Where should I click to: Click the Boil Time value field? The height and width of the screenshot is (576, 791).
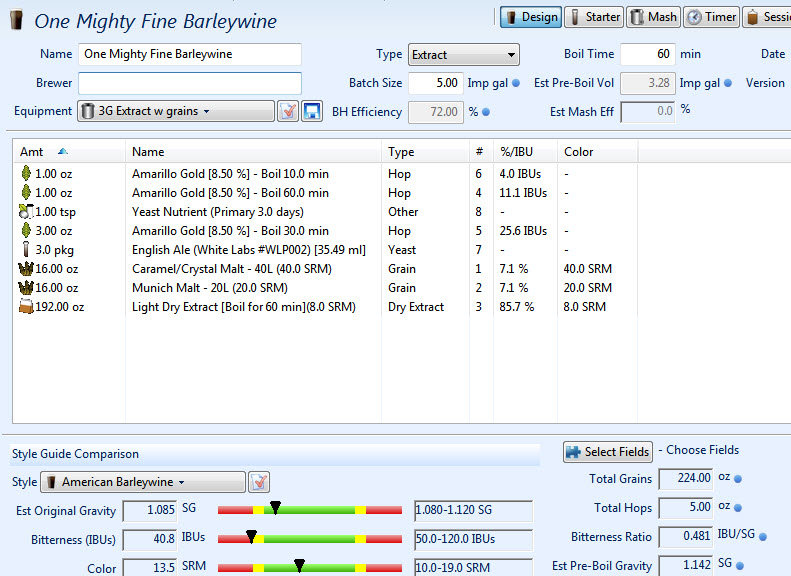pos(647,54)
